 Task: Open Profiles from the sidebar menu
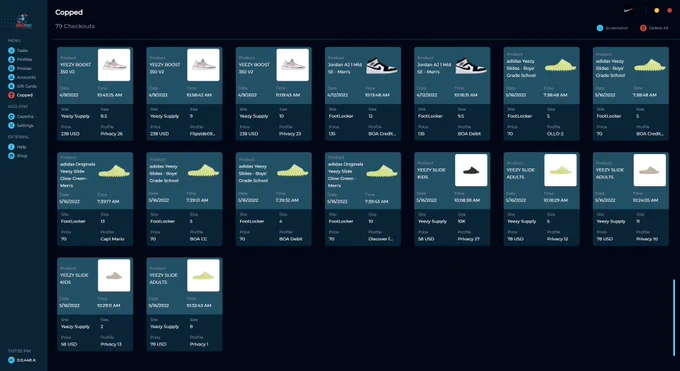20,59
